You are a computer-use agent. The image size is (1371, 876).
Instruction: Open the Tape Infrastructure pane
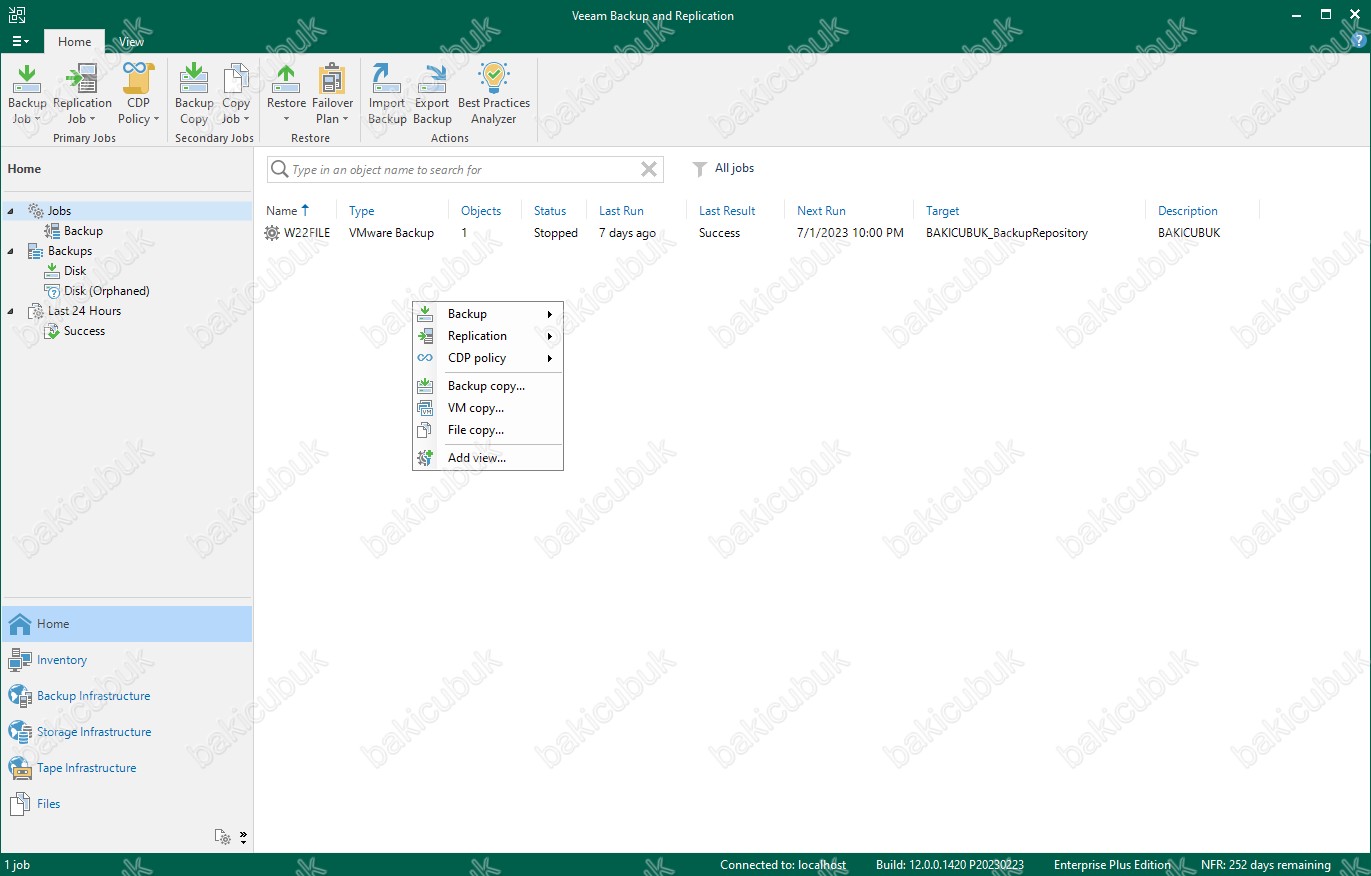[x=127, y=768]
